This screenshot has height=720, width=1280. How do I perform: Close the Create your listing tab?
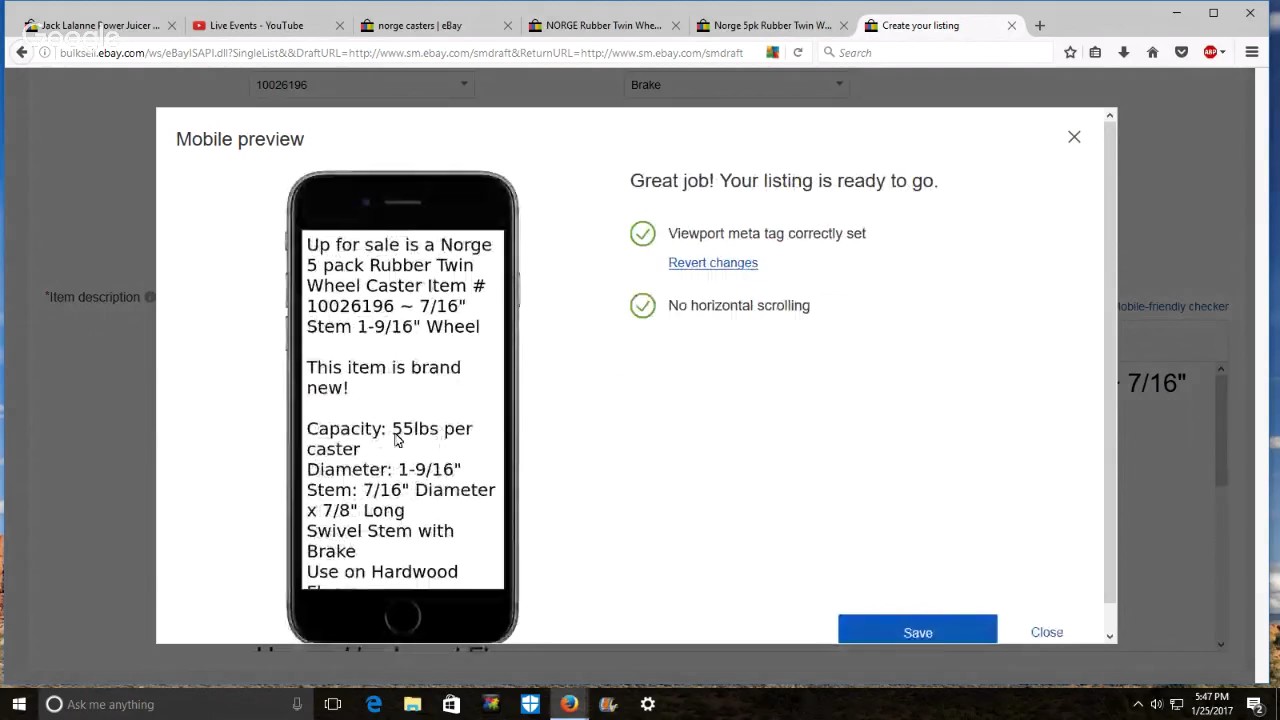[1011, 26]
